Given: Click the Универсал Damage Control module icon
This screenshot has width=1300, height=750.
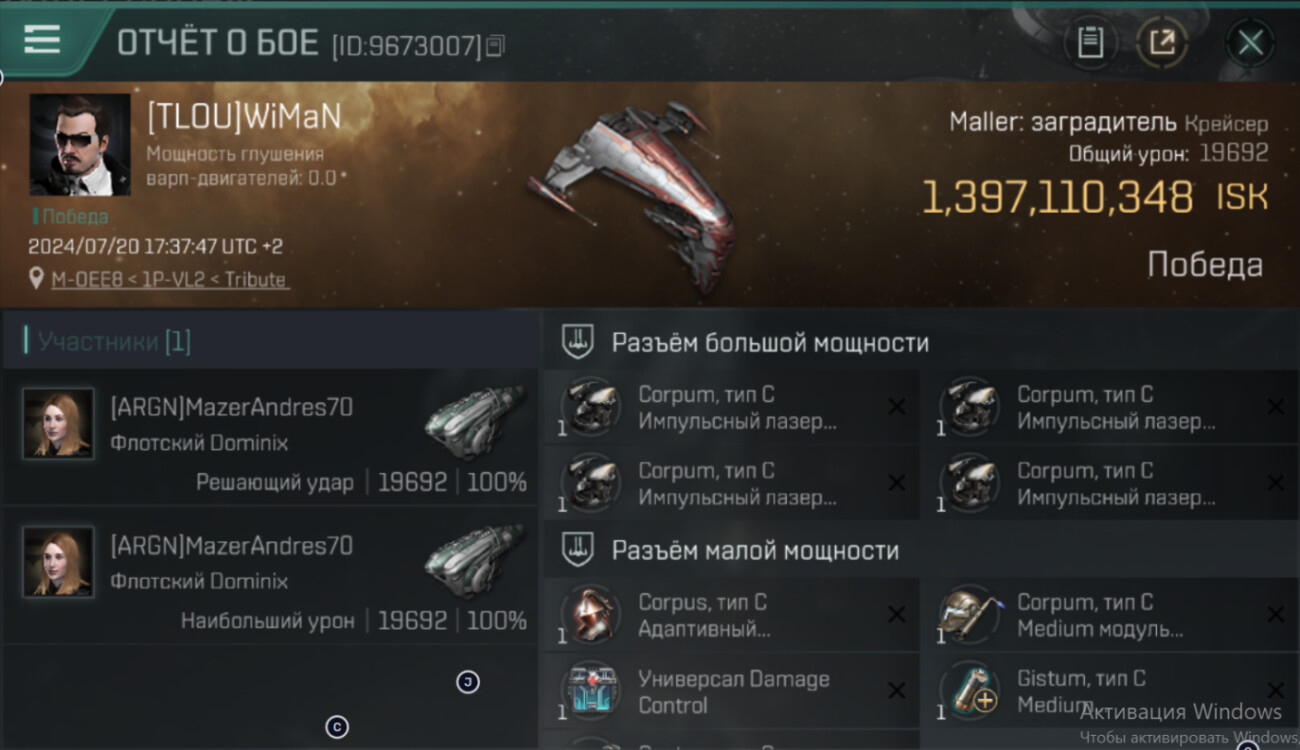Looking at the screenshot, I should (590, 692).
